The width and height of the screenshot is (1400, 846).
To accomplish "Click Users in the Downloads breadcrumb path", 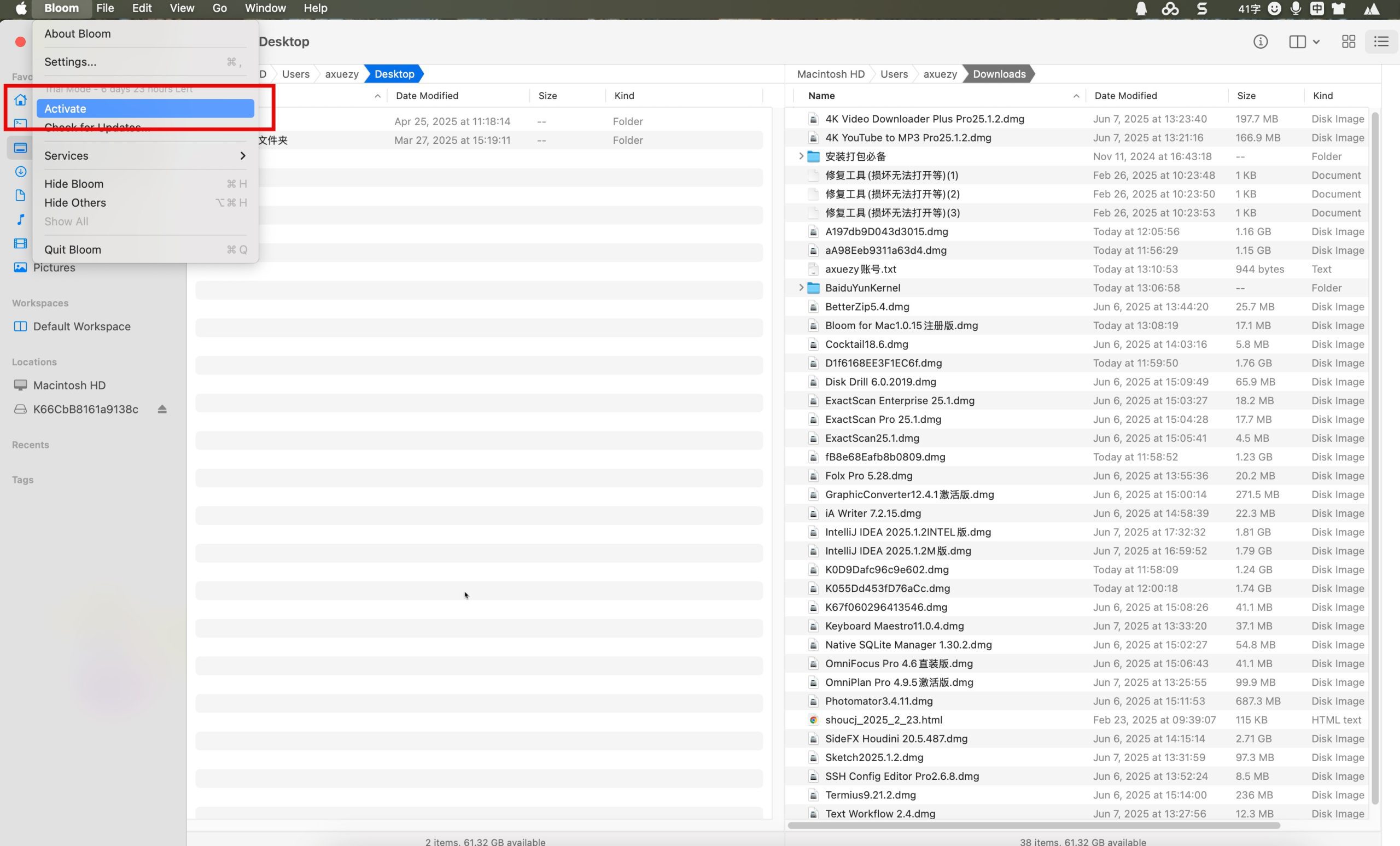I will tap(893, 74).
